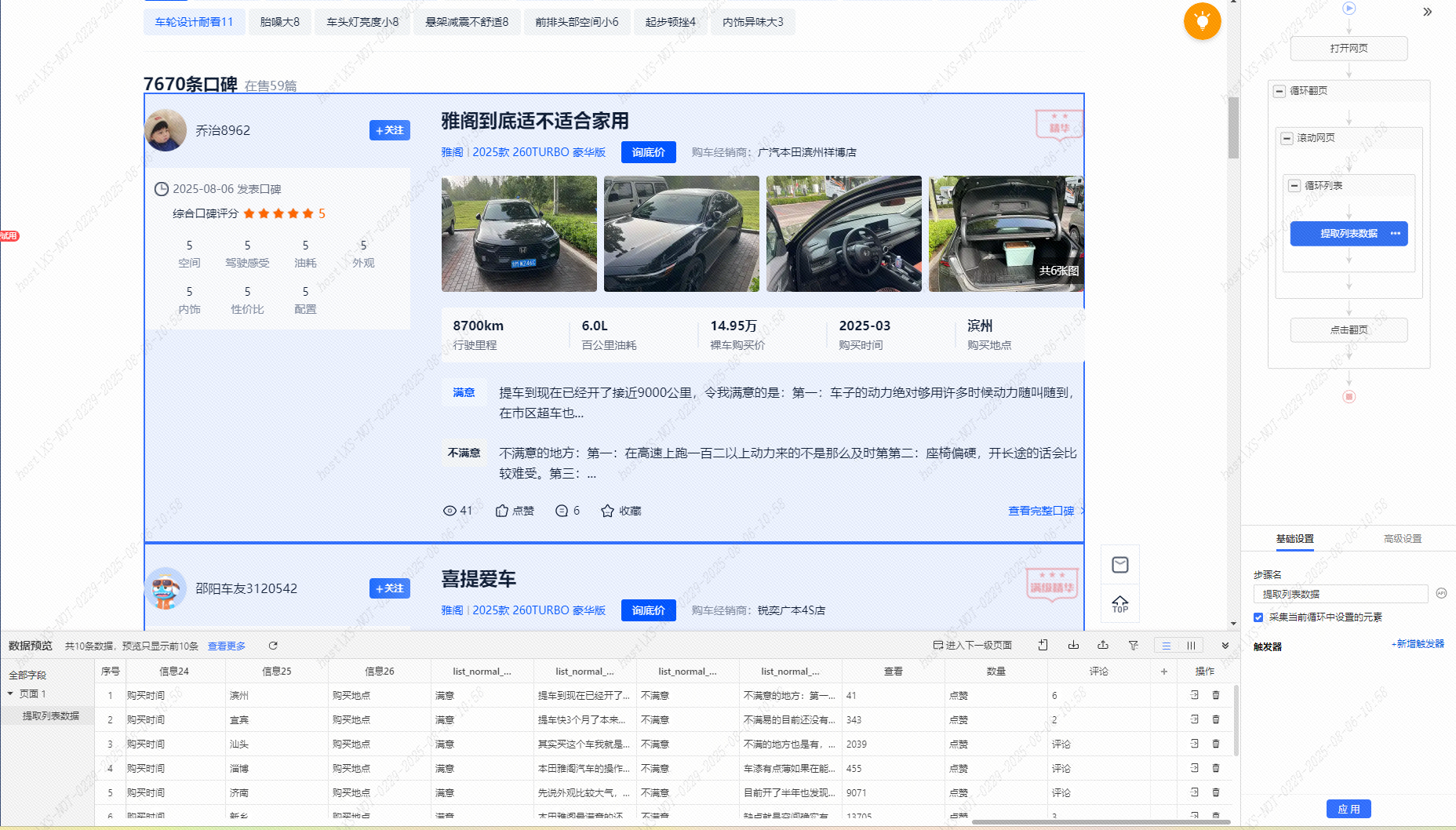Open the 共6张图 trunk photo thumbnail
The height and width of the screenshot is (830, 1456).
[1006, 234]
